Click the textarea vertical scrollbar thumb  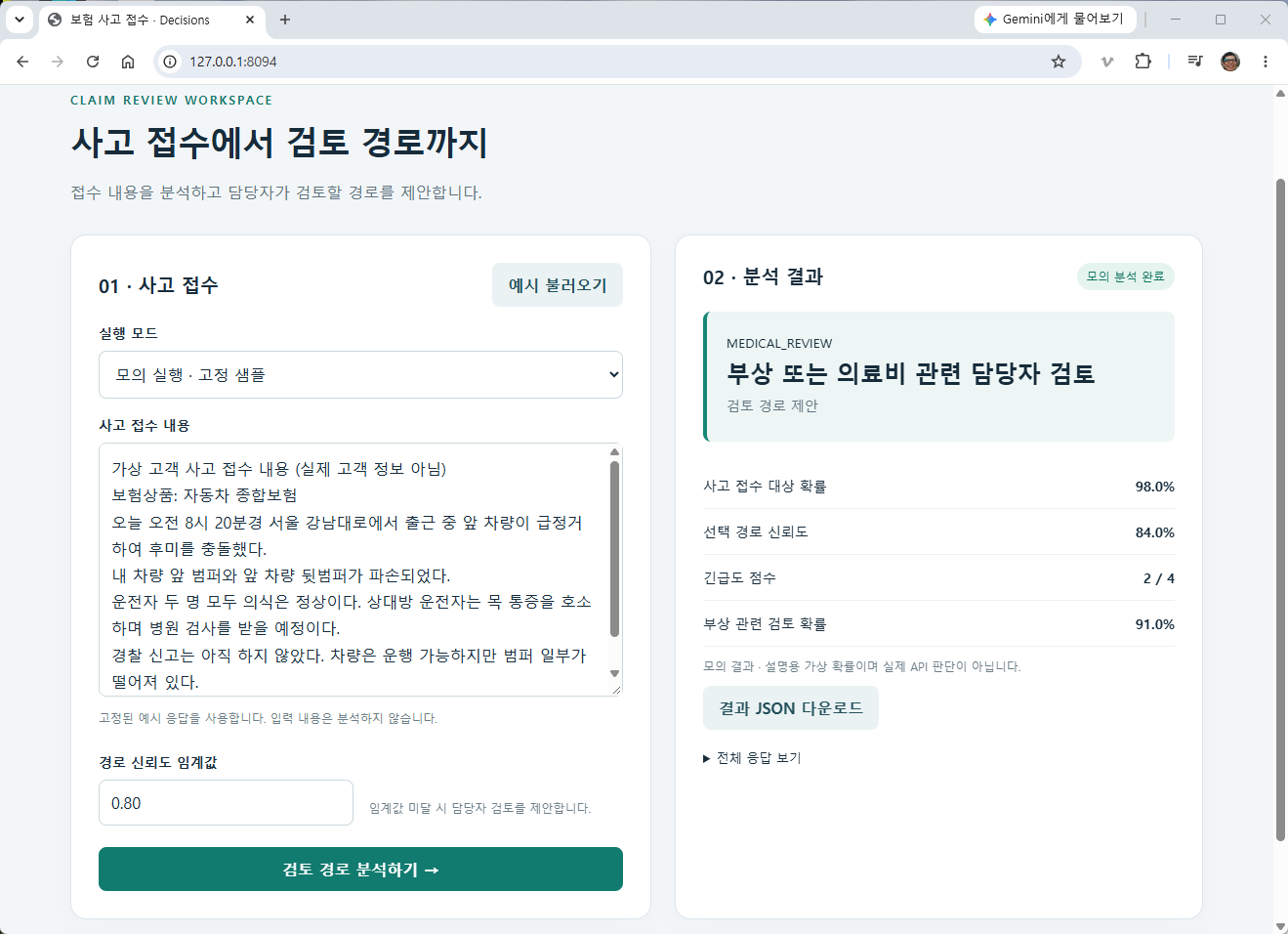click(x=614, y=549)
